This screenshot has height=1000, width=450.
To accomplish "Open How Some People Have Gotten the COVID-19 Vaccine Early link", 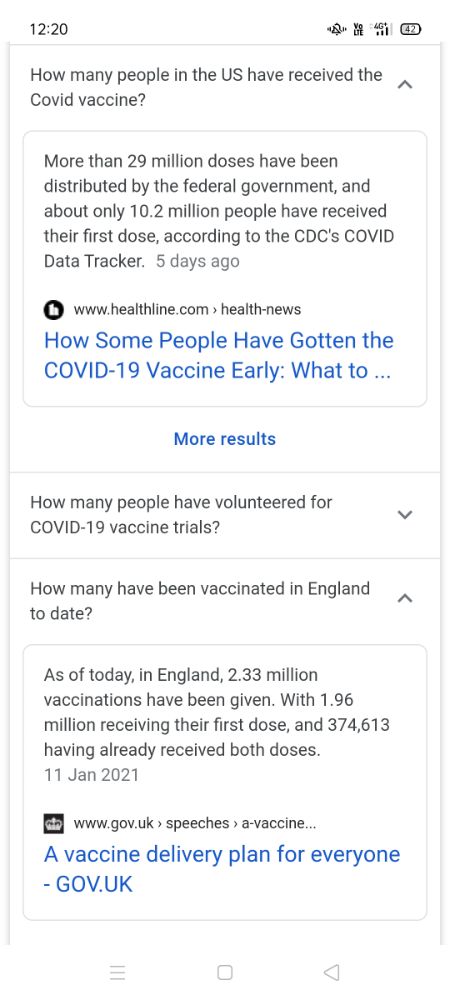I will click(219, 356).
